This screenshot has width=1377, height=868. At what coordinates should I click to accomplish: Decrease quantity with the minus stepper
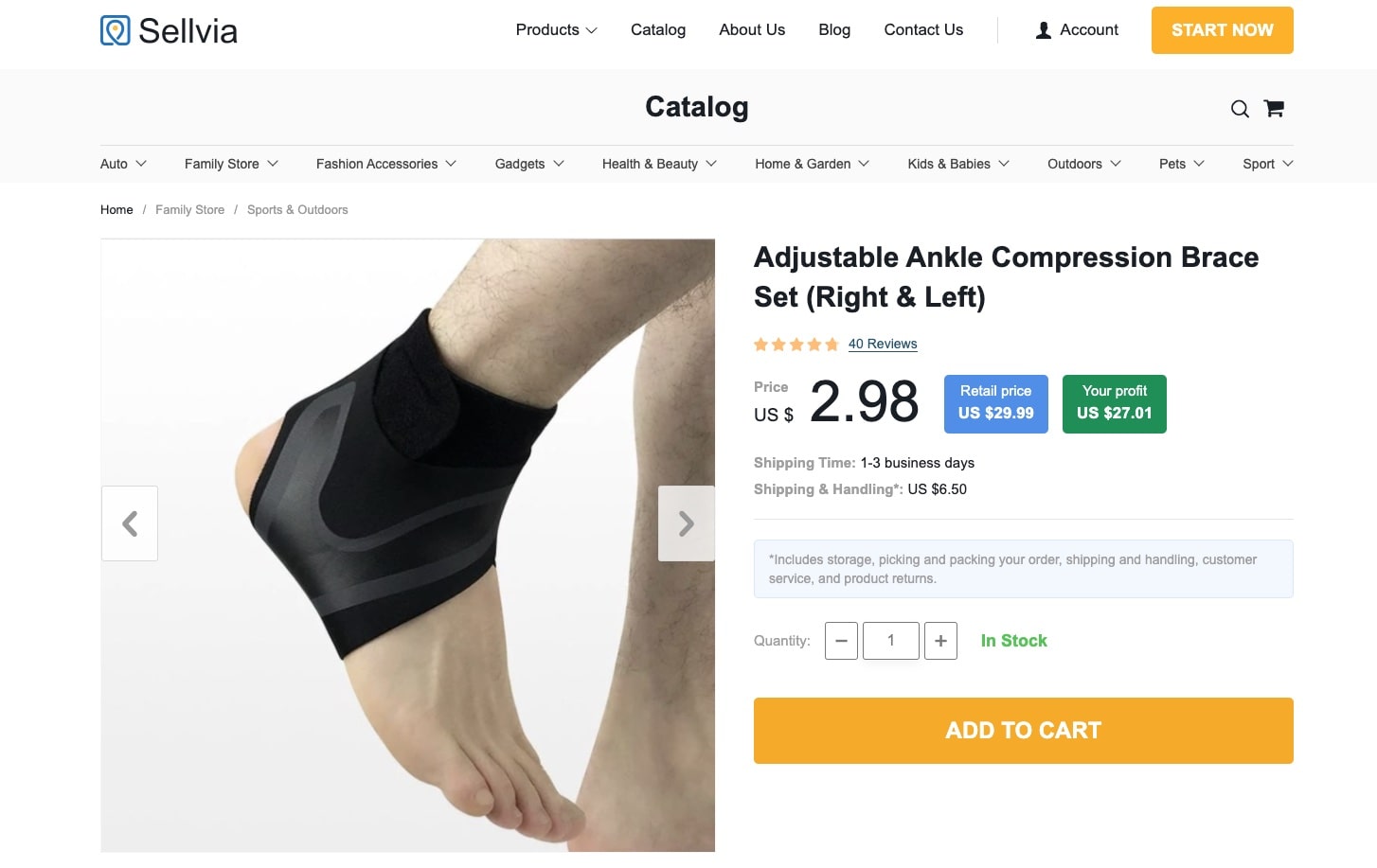point(841,641)
